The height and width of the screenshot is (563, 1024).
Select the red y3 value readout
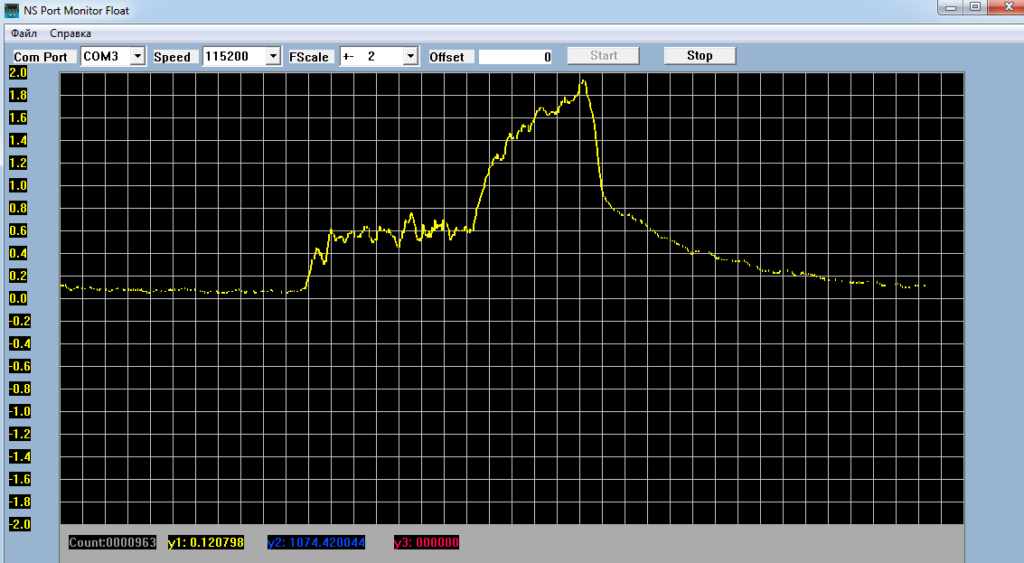click(426, 543)
